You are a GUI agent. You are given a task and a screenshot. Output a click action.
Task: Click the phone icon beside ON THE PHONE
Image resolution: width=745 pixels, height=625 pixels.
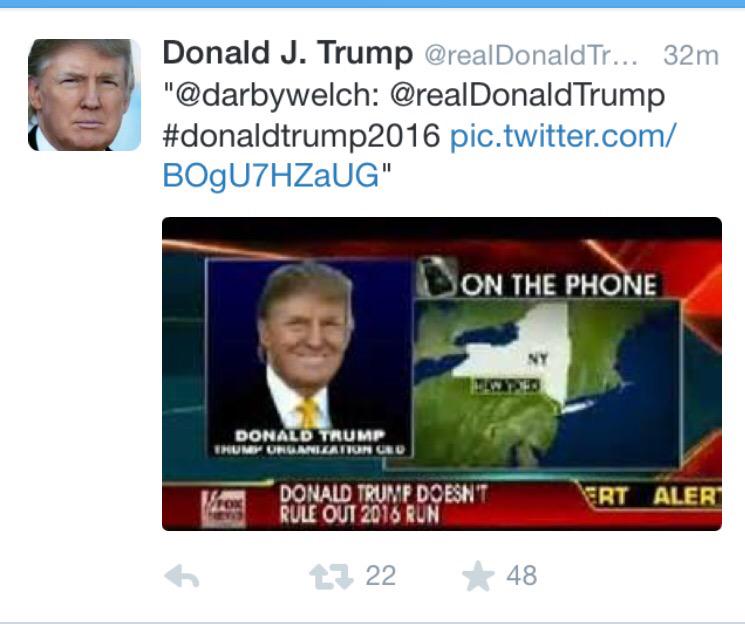[435, 277]
